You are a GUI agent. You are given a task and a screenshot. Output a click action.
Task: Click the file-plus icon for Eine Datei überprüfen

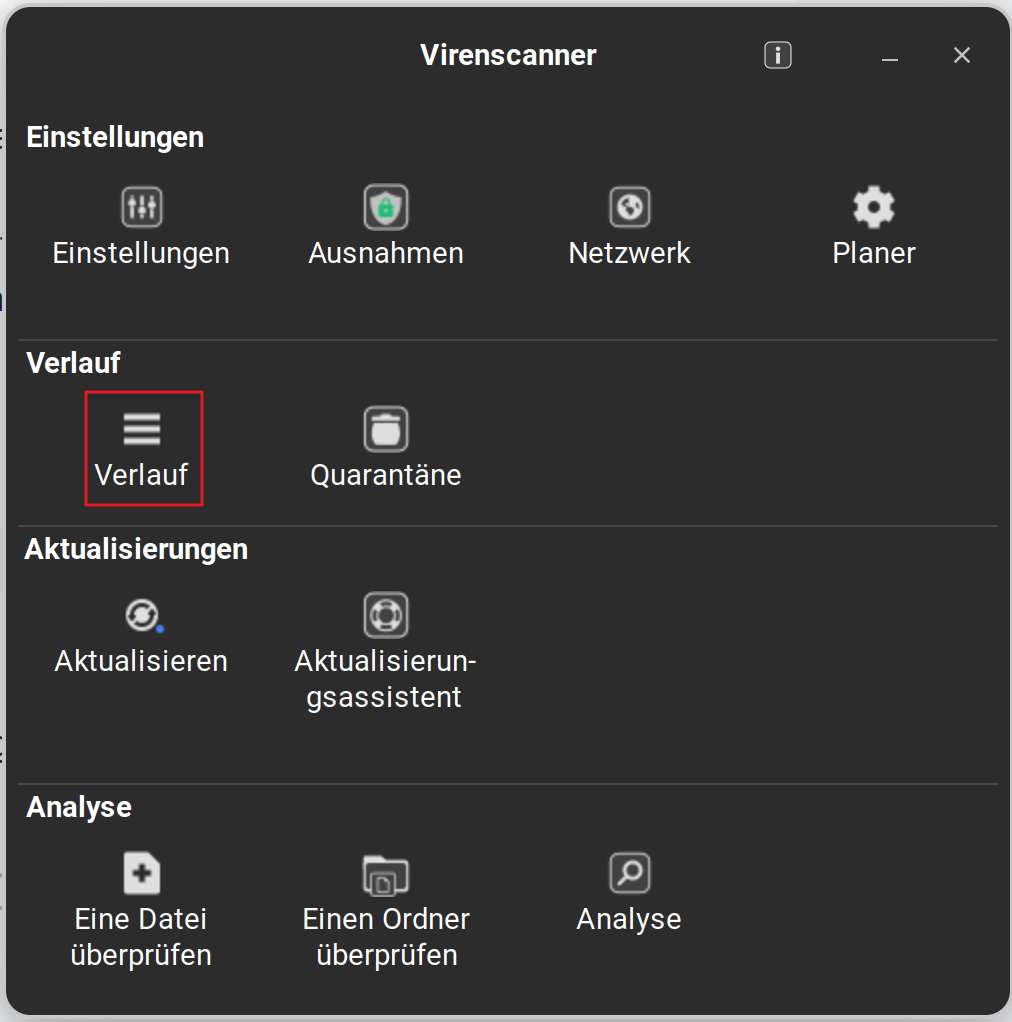(141, 873)
